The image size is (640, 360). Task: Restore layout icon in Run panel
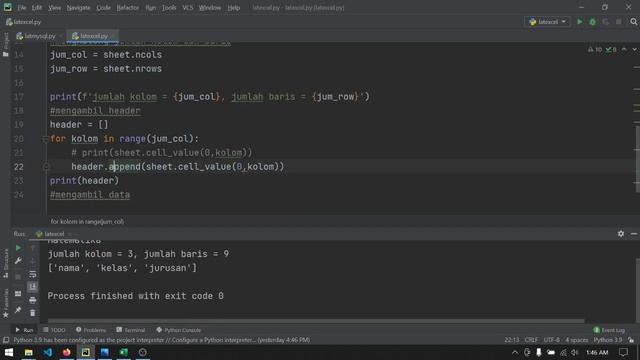coord(18,293)
